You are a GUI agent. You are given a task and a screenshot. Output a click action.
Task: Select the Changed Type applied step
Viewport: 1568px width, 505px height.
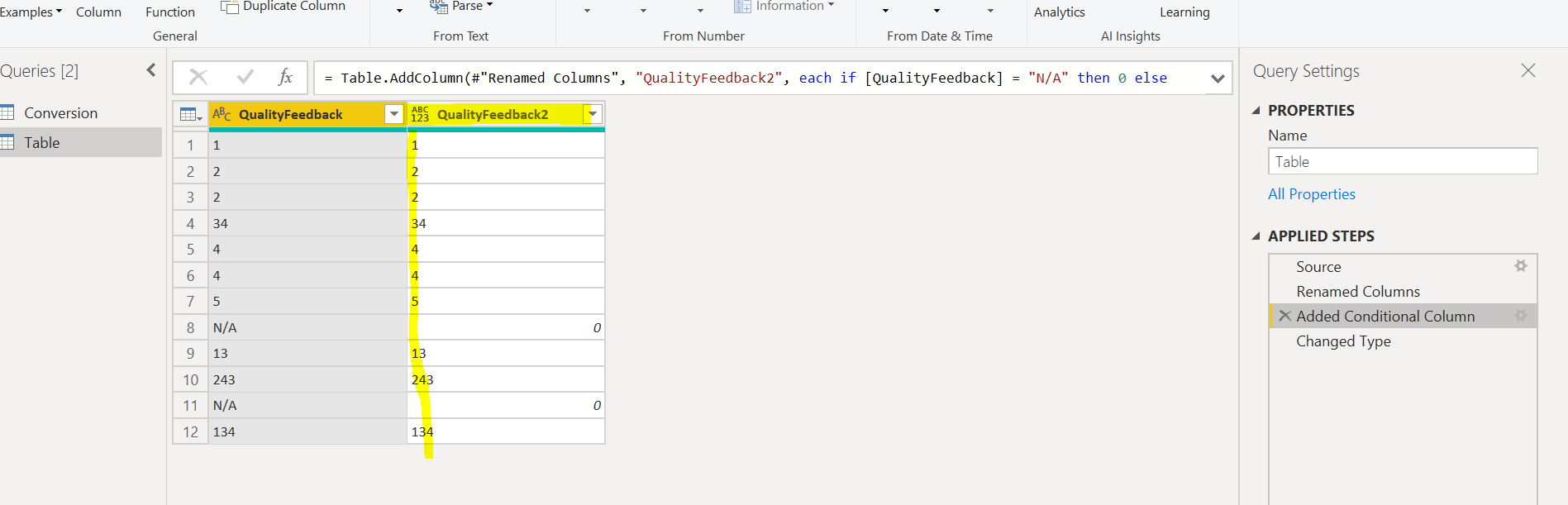[1403, 341]
